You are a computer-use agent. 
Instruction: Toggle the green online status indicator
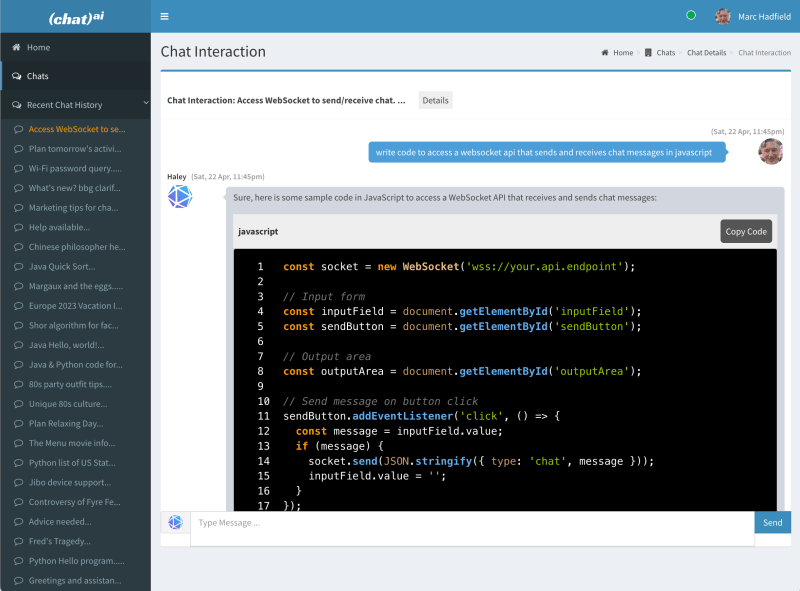(x=690, y=15)
